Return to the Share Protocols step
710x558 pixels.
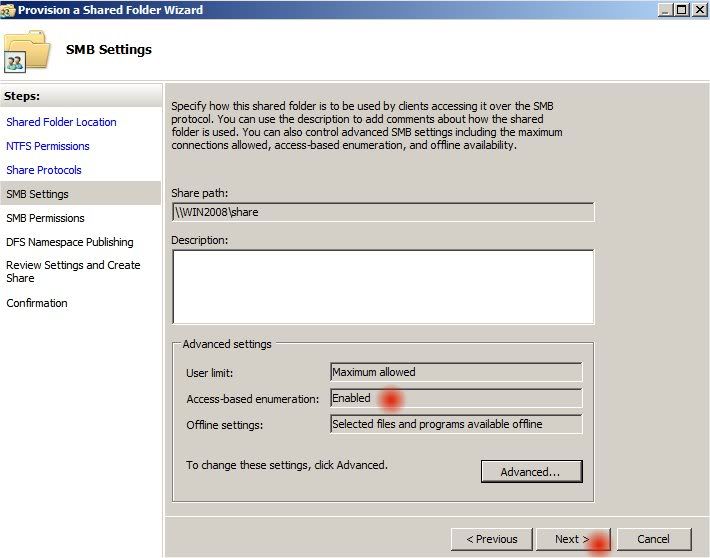[x=43, y=170]
